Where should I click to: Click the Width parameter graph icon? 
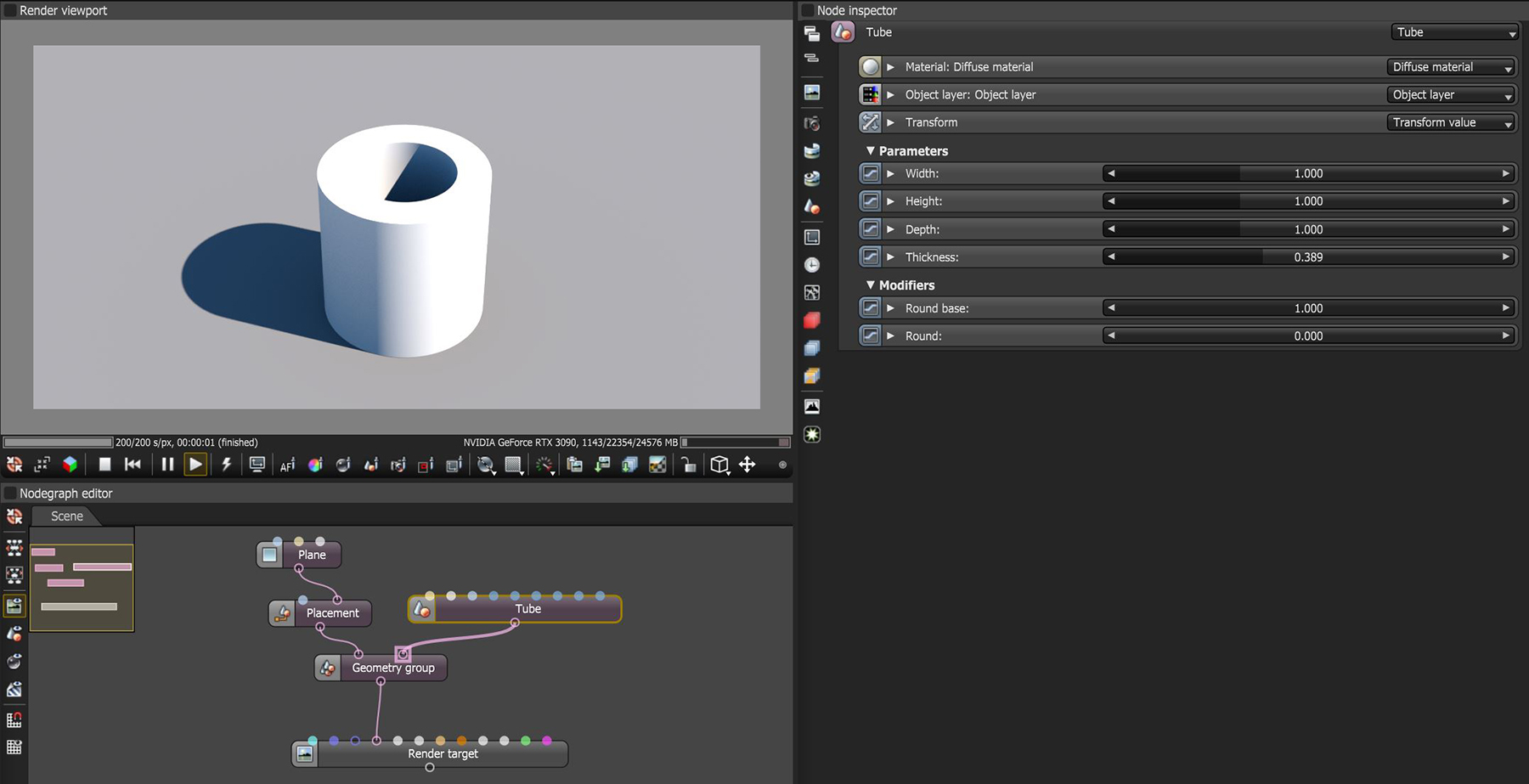870,173
